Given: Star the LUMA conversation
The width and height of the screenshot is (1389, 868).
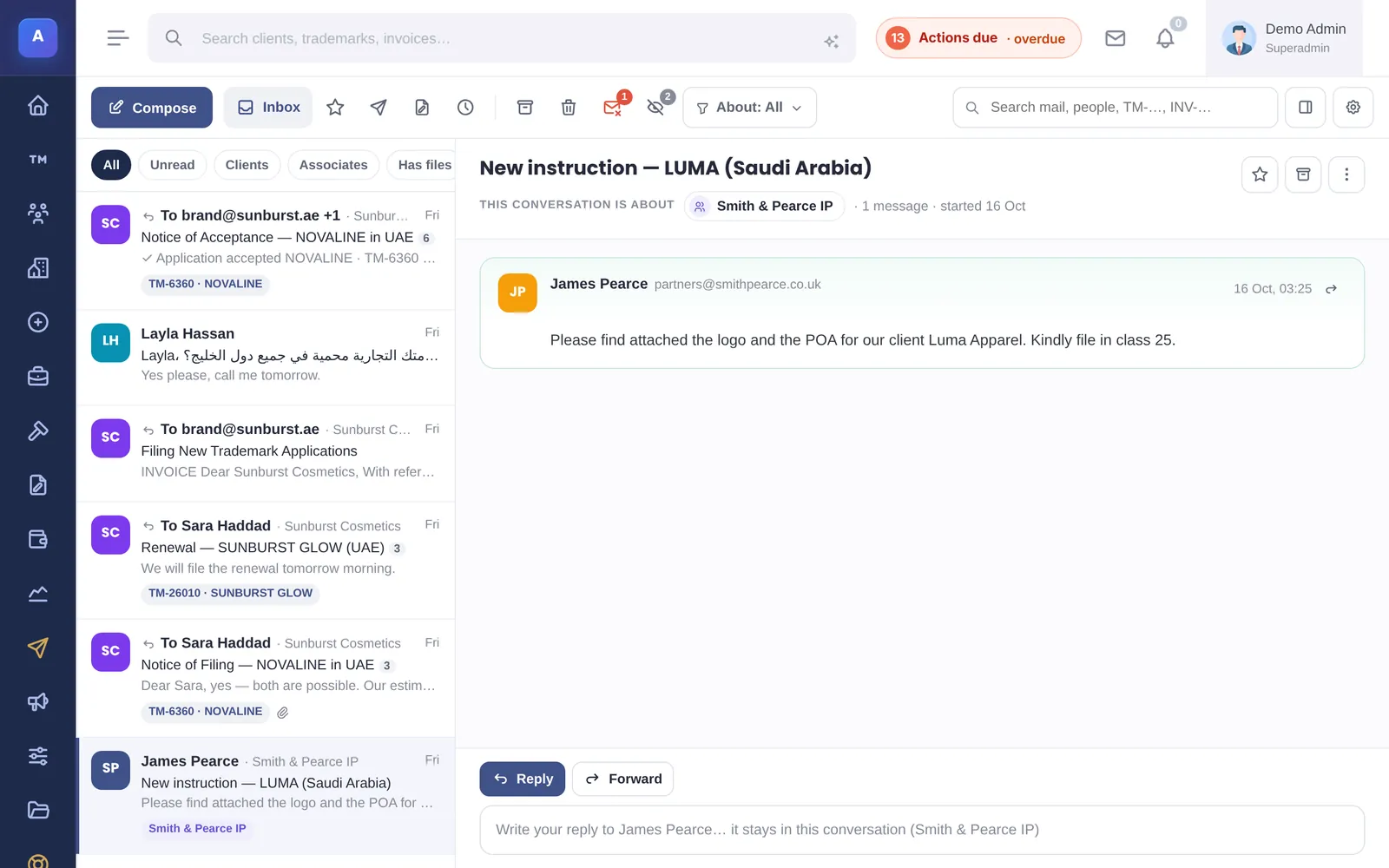Looking at the screenshot, I should [x=1260, y=174].
